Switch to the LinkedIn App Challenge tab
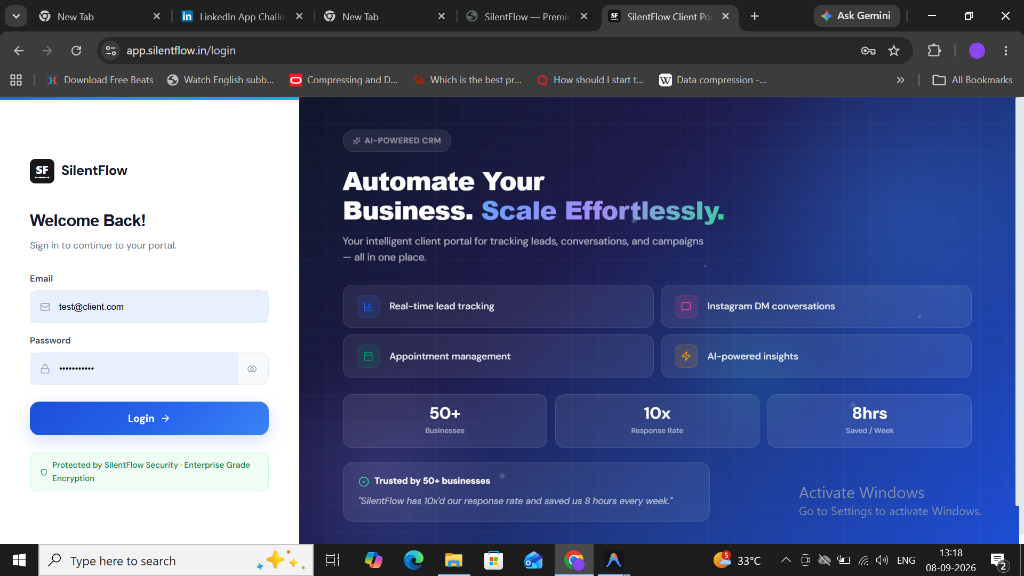Viewport: 1024px width, 576px height. (x=242, y=16)
